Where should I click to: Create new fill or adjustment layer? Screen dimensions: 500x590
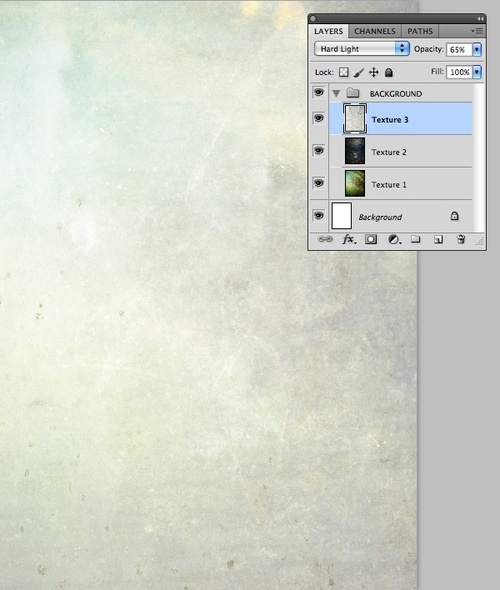pos(394,239)
